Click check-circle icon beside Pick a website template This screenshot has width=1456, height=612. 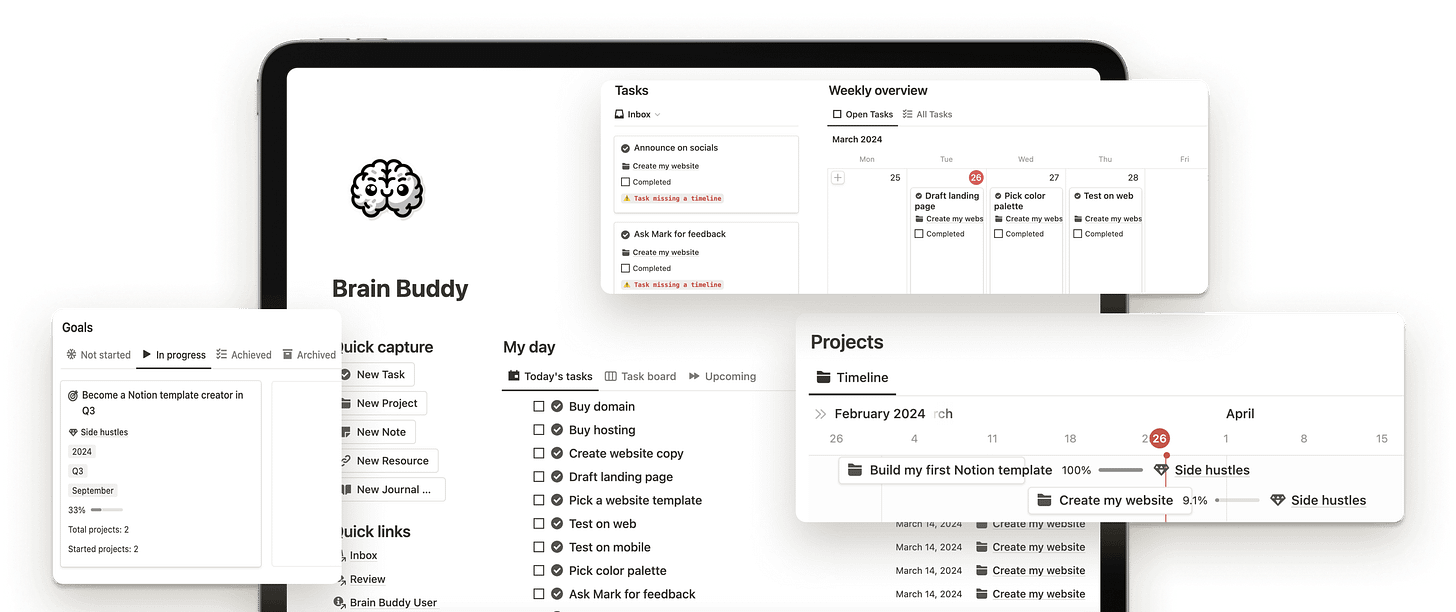click(557, 500)
